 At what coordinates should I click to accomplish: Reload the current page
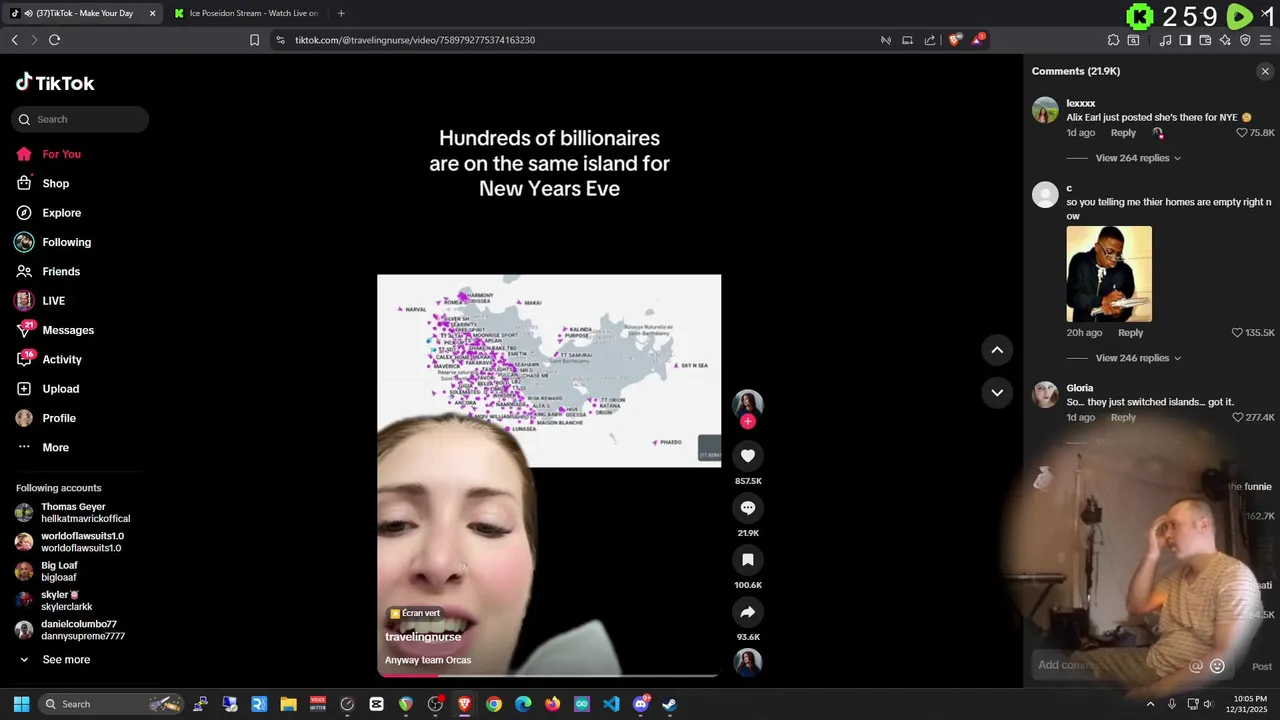[x=54, y=40]
